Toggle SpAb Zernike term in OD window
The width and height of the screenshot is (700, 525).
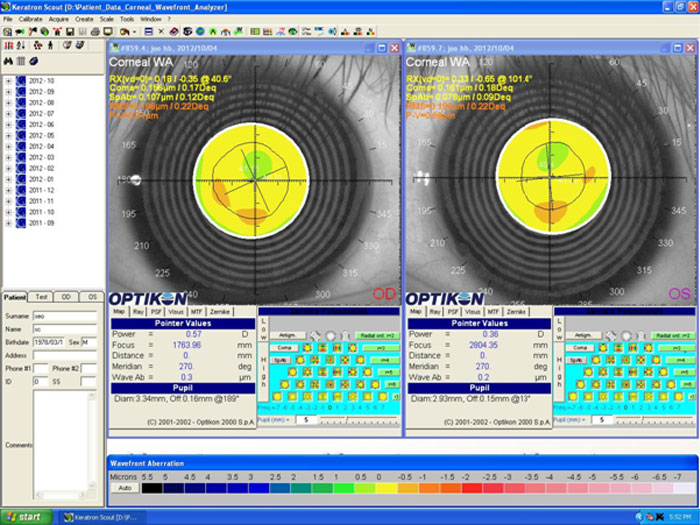coord(280,360)
